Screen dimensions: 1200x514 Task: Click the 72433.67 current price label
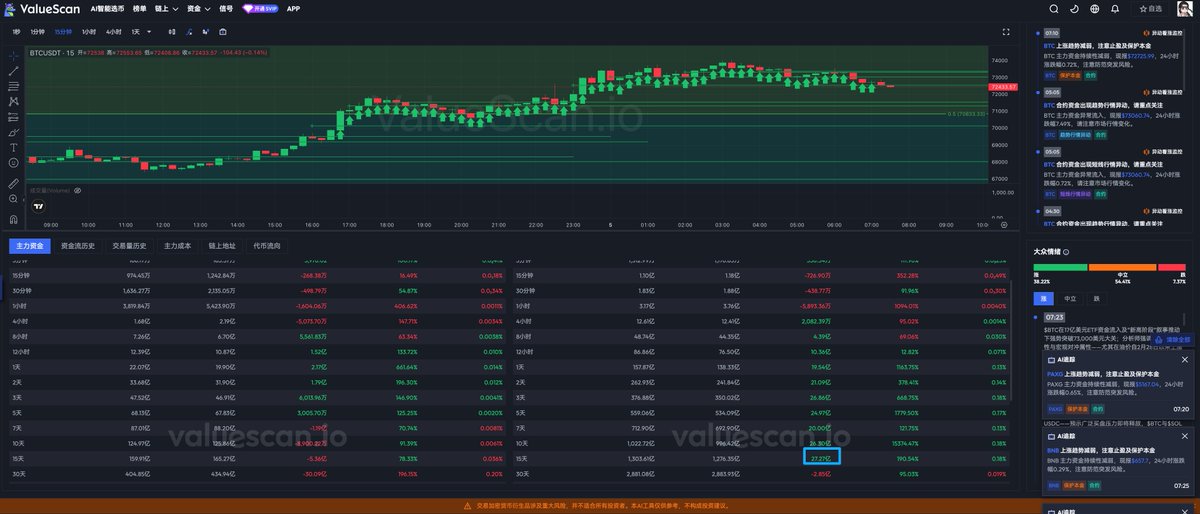pos(1002,87)
